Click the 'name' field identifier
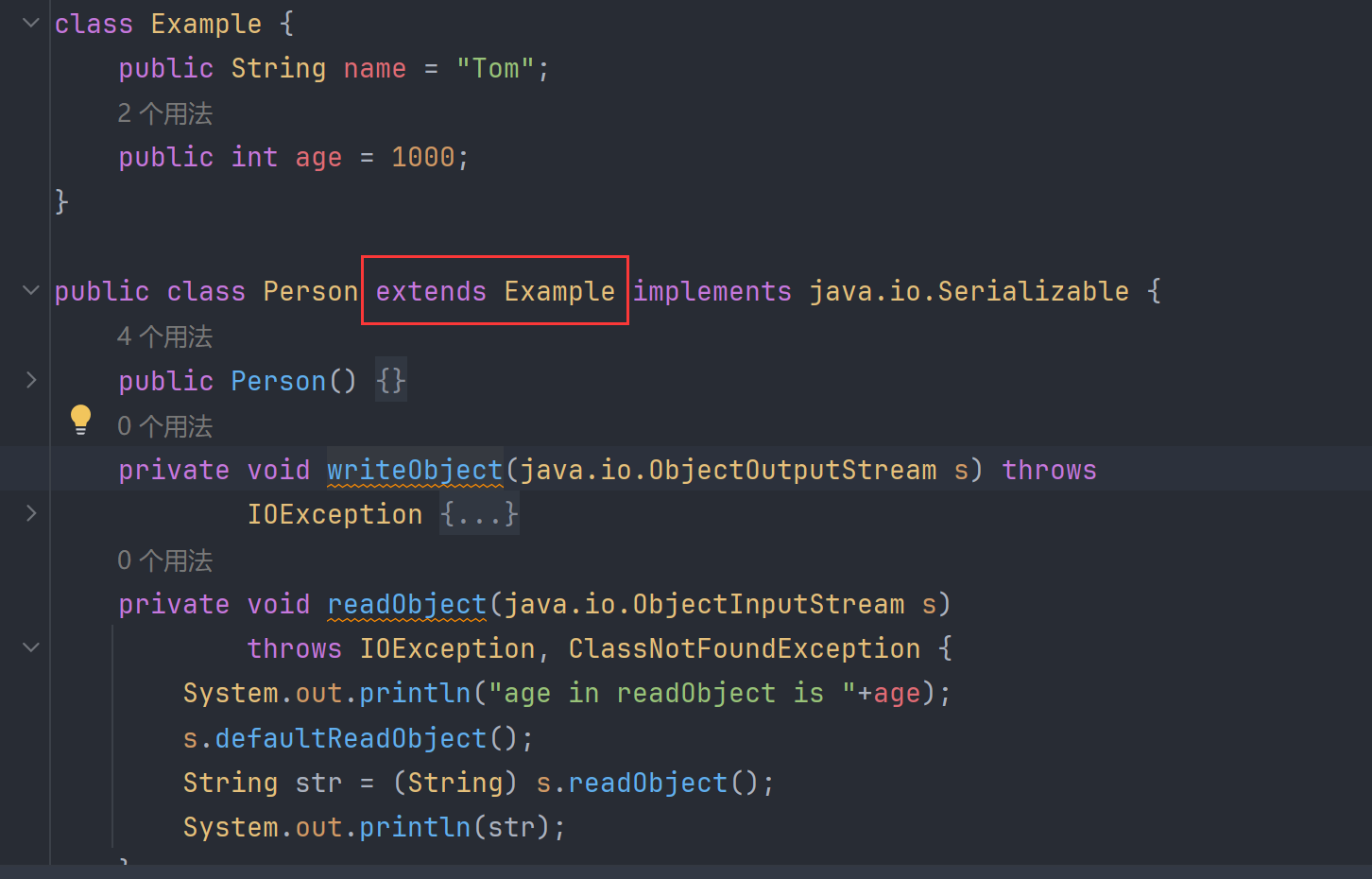Screen dimensions: 1372x879 375,68
